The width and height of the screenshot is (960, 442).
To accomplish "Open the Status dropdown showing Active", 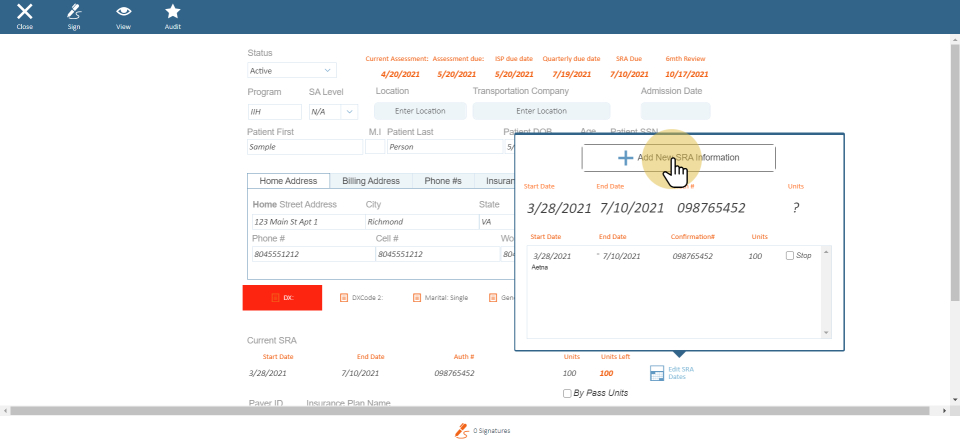I will point(292,71).
